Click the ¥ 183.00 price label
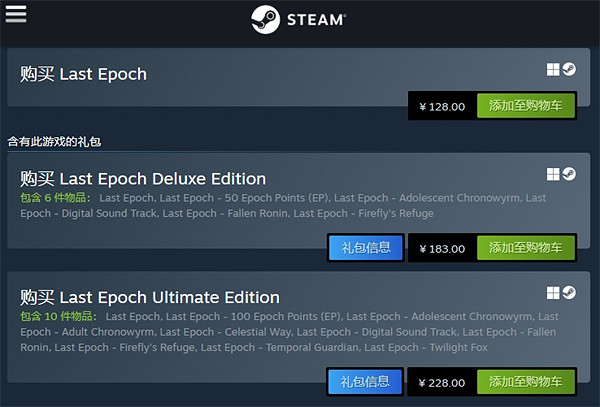The width and height of the screenshot is (600, 407). 441,247
